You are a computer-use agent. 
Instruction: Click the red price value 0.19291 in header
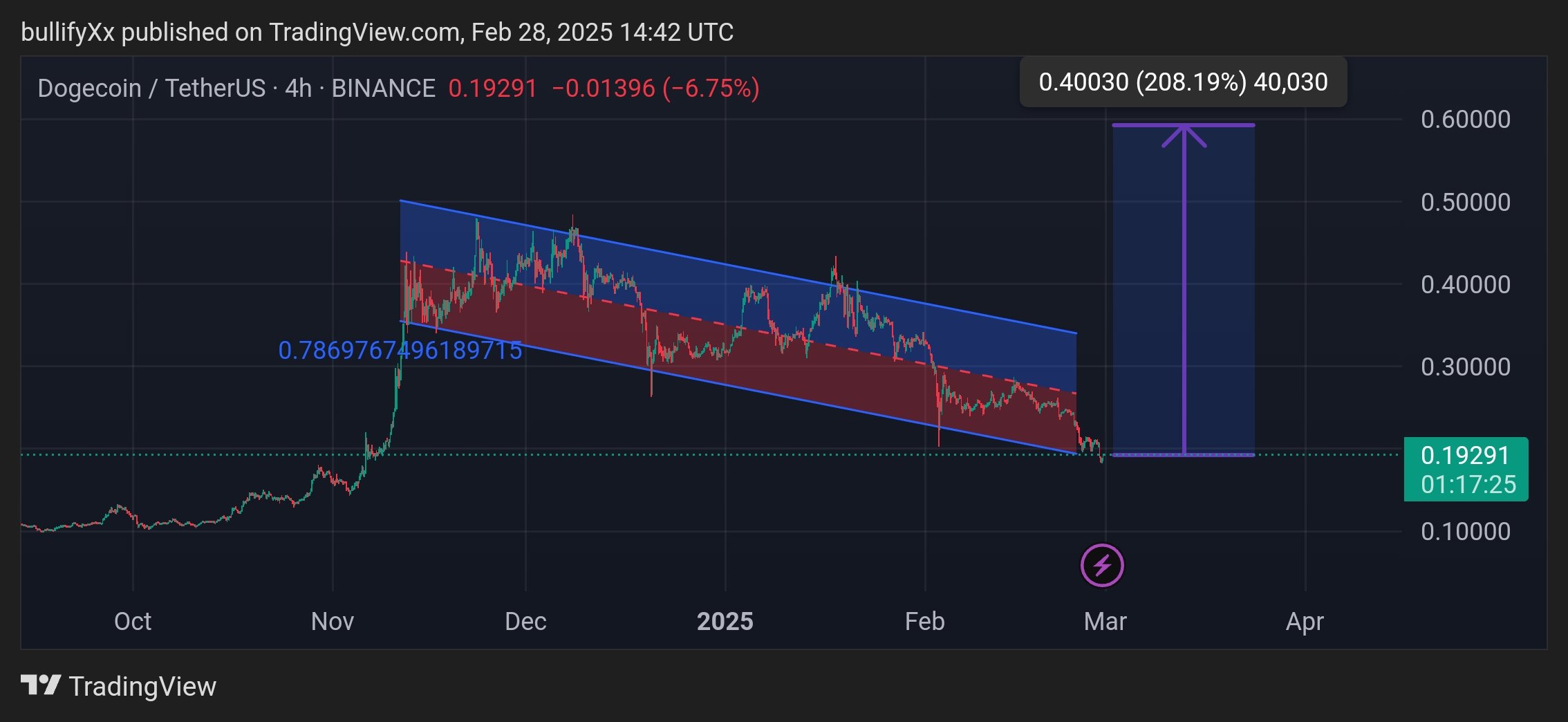tap(493, 89)
